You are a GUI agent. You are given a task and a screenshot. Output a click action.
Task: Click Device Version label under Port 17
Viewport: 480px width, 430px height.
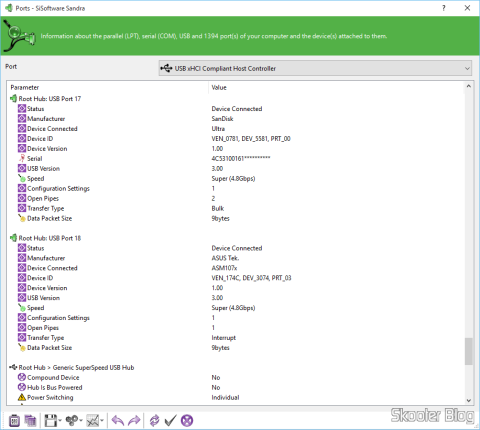click(x=47, y=149)
